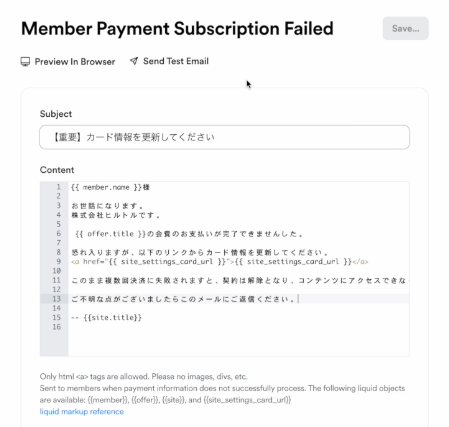Click line number 1 in the gutter

[x=58, y=187]
